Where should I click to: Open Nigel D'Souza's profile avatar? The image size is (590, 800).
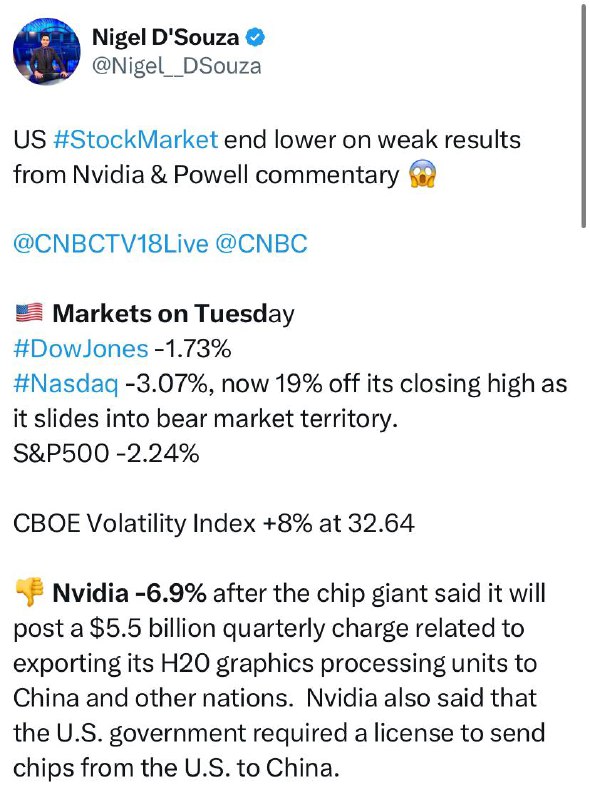pos(46,51)
